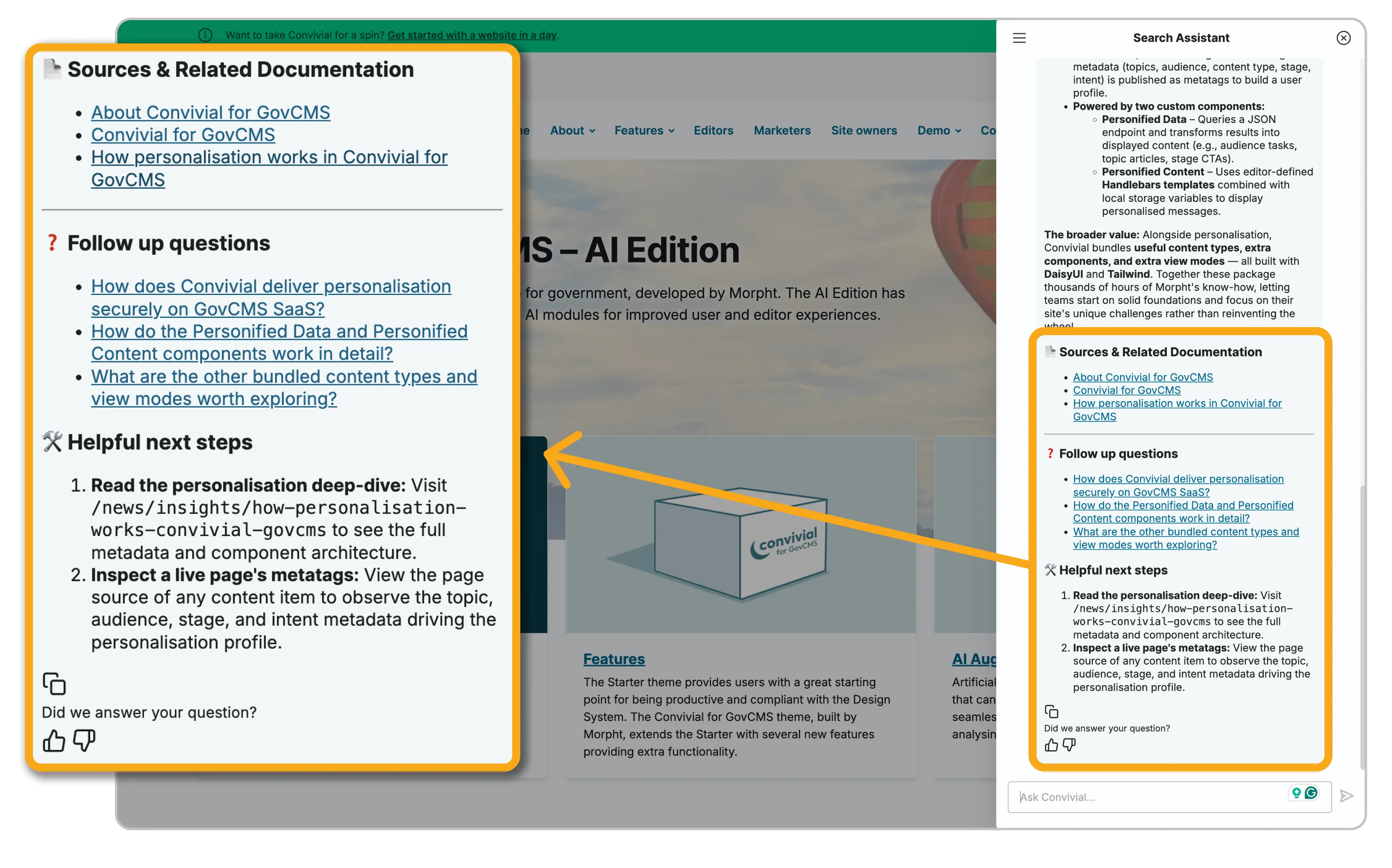Copy the answer in the Search Assistant sidebar
1392x868 pixels.
pyautogui.click(x=1051, y=711)
